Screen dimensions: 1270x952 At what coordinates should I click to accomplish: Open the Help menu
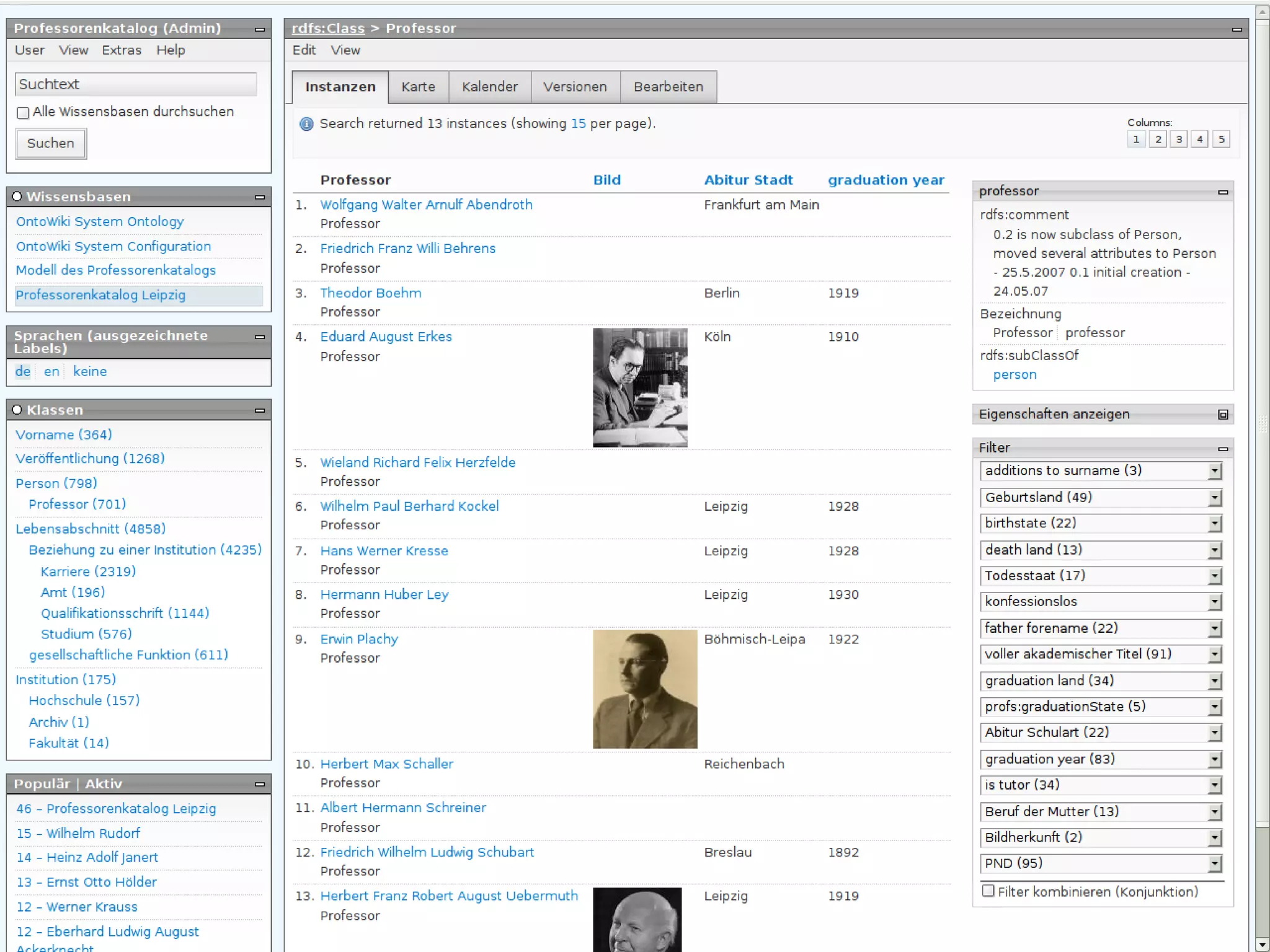[x=171, y=50]
